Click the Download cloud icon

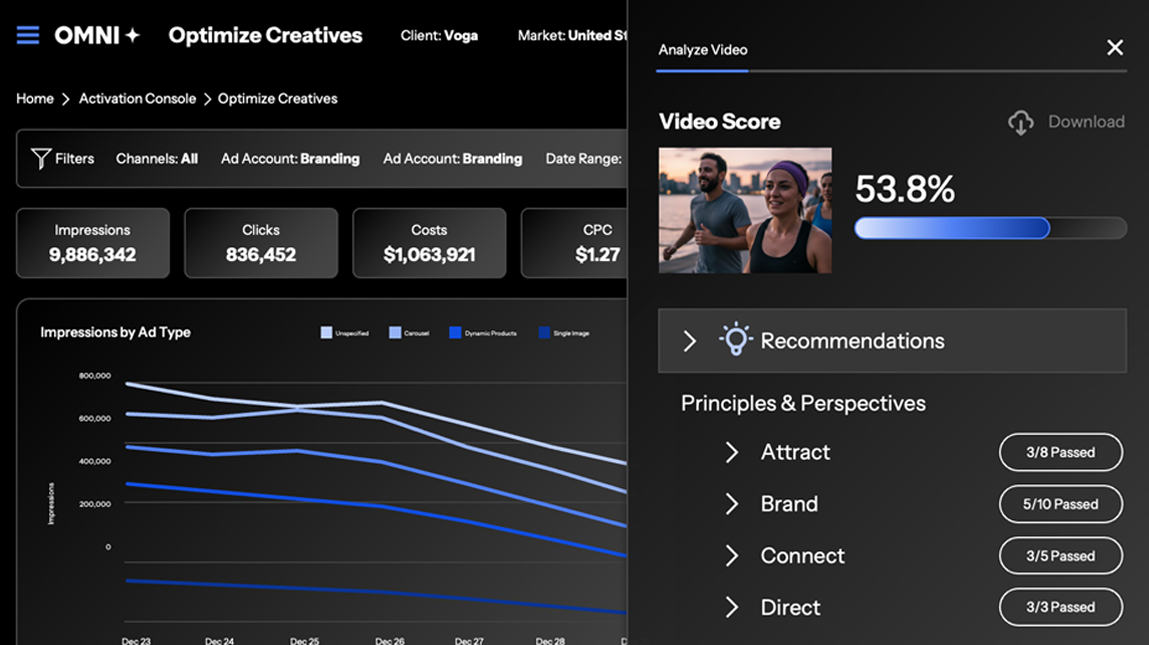[x=1020, y=122]
